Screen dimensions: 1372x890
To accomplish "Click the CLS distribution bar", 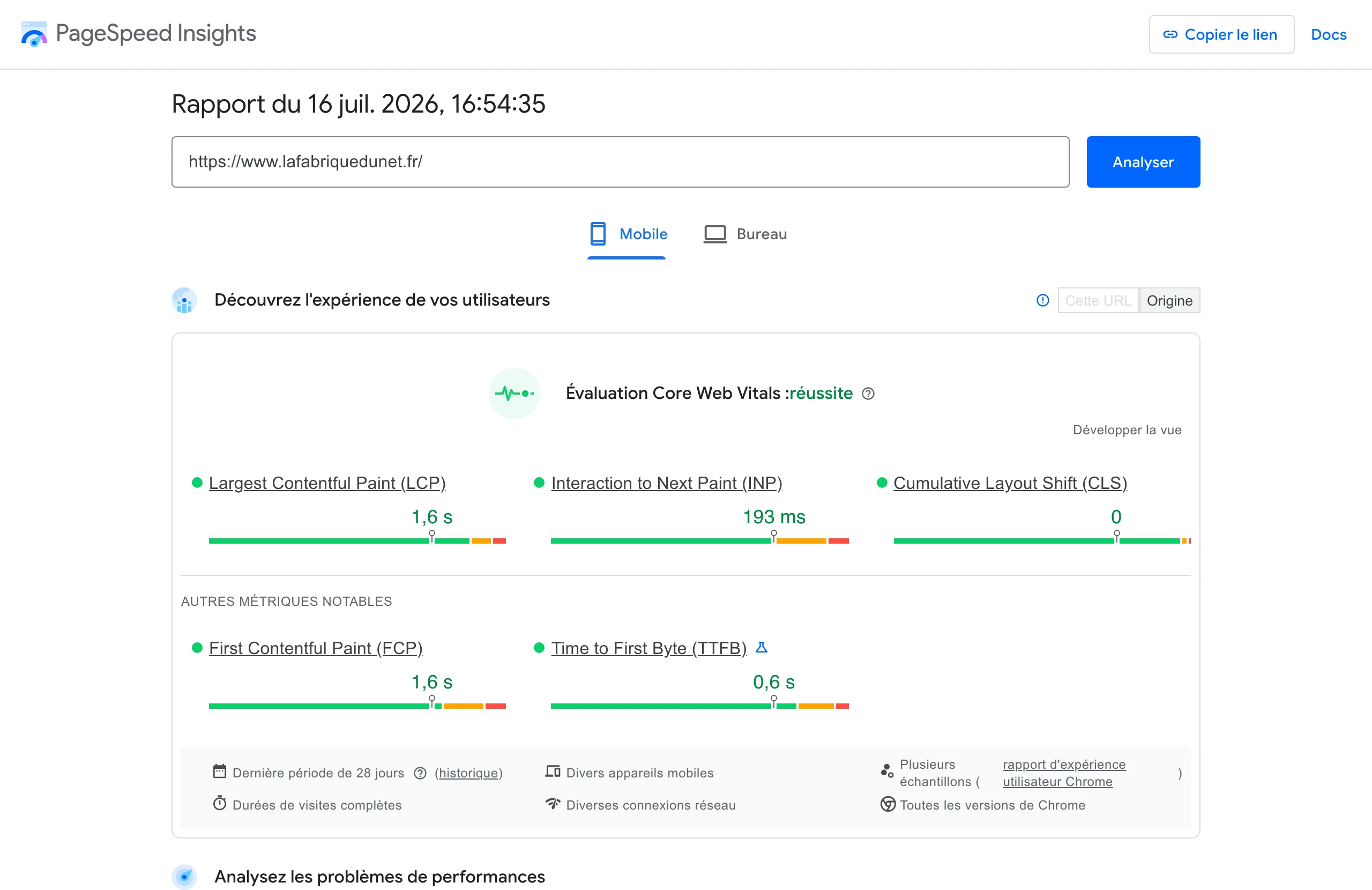I will click(1042, 540).
